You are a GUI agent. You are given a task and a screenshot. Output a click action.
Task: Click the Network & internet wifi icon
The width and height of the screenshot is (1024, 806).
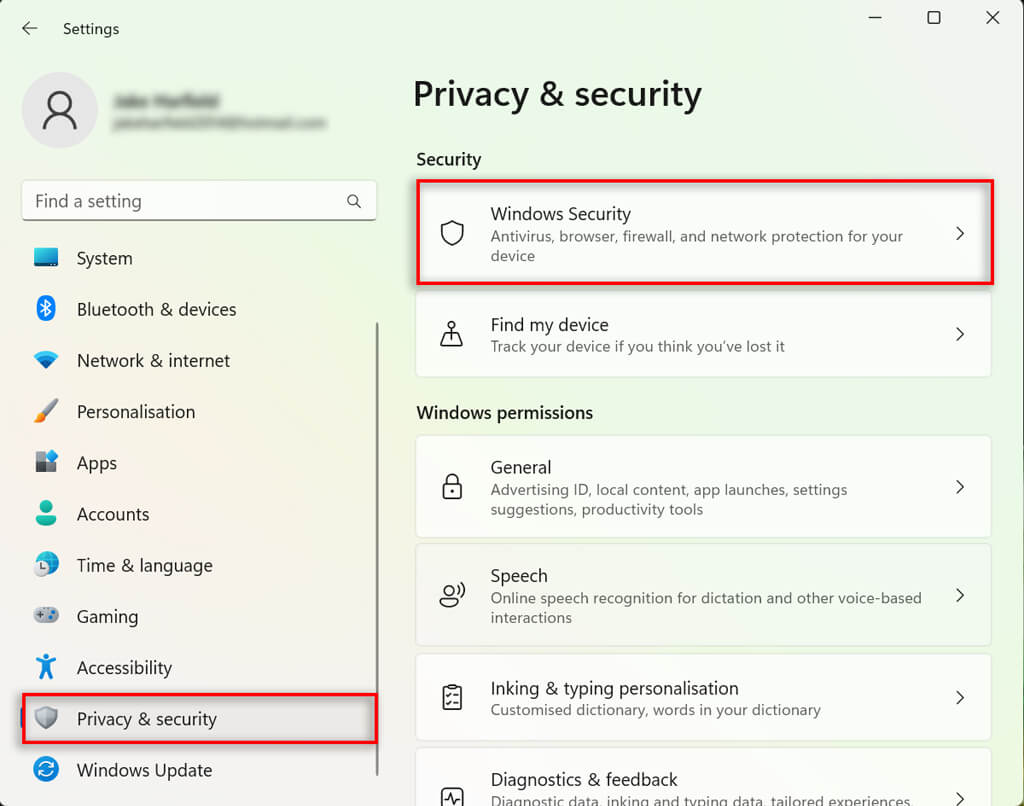click(46, 360)
